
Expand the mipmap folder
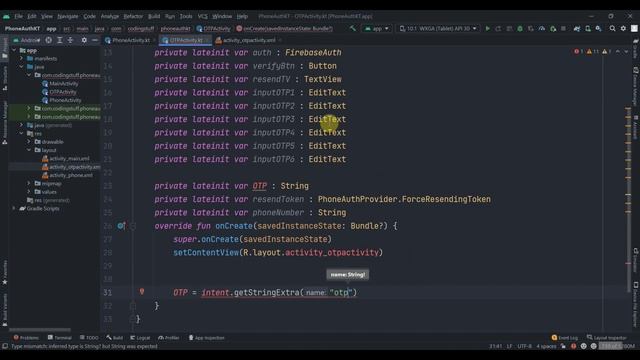click(x=29, y=183)
